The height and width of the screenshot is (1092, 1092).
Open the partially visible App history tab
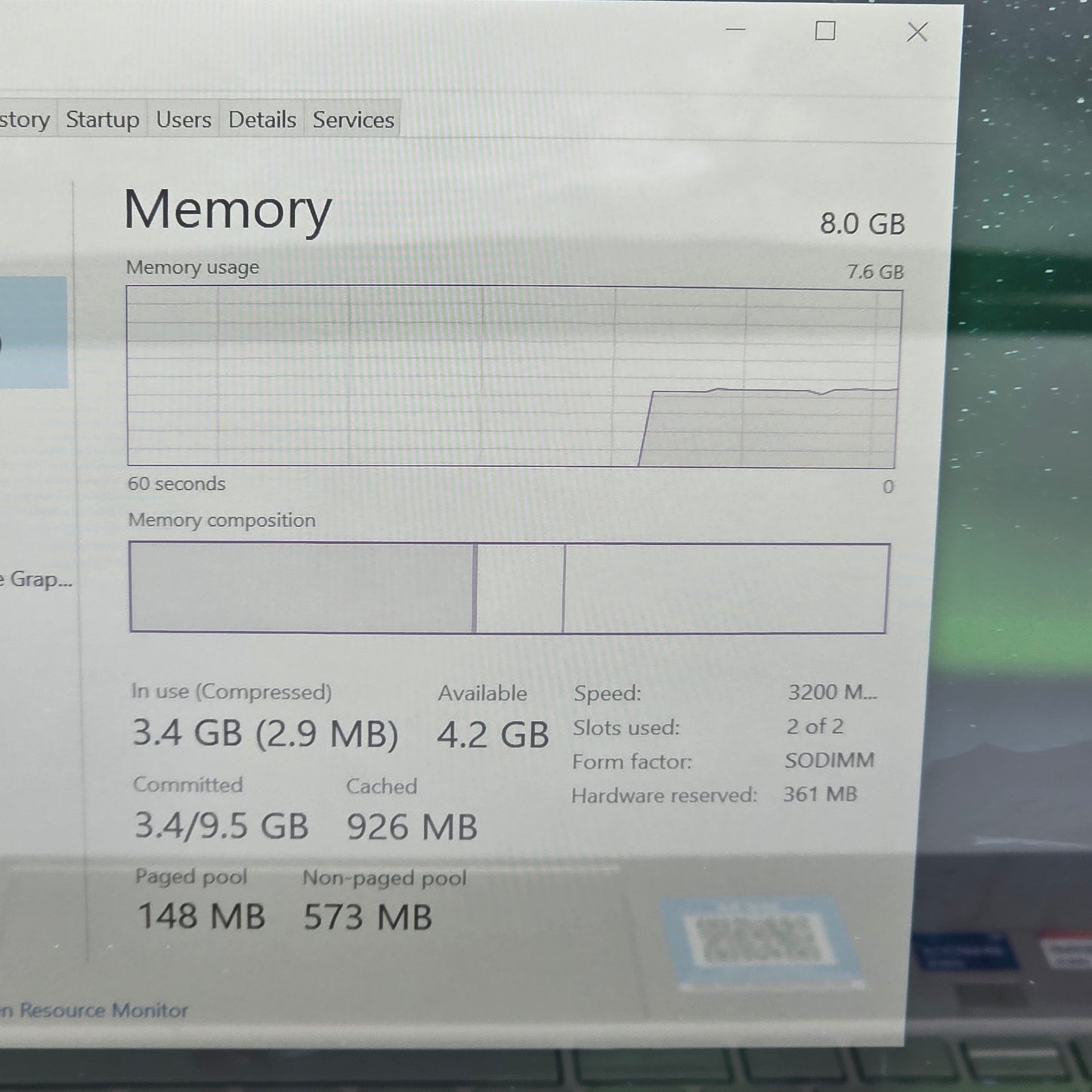point(24,119)
